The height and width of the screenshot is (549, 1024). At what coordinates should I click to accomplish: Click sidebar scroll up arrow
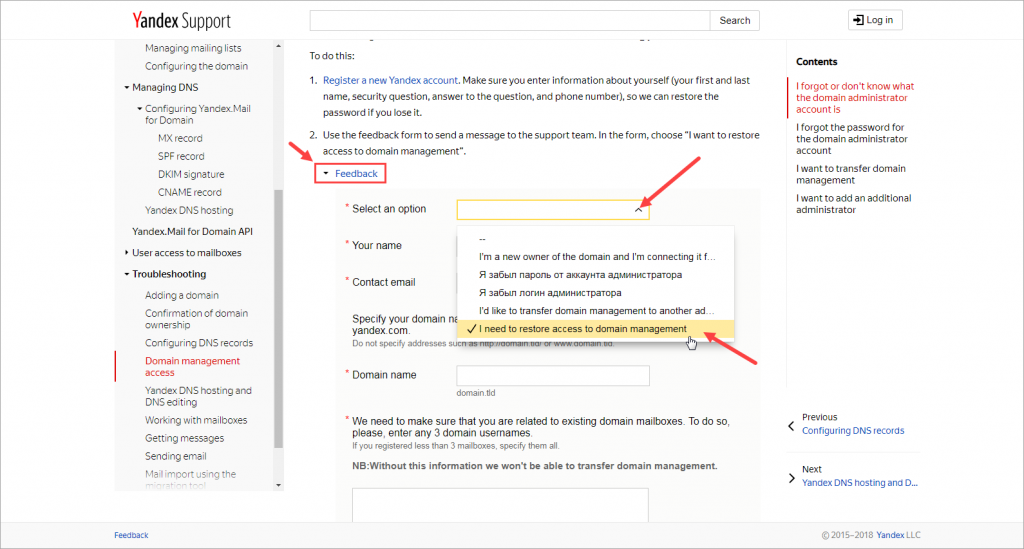pyautogui.click(x=279, y=46)
